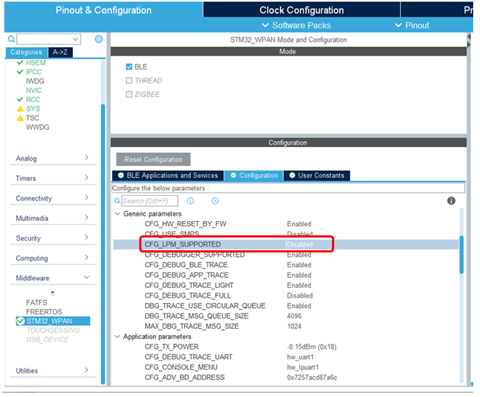480x397 pixels.
Task: Enable the ZIGBEE mode checkbox
Action: point(129,94)
